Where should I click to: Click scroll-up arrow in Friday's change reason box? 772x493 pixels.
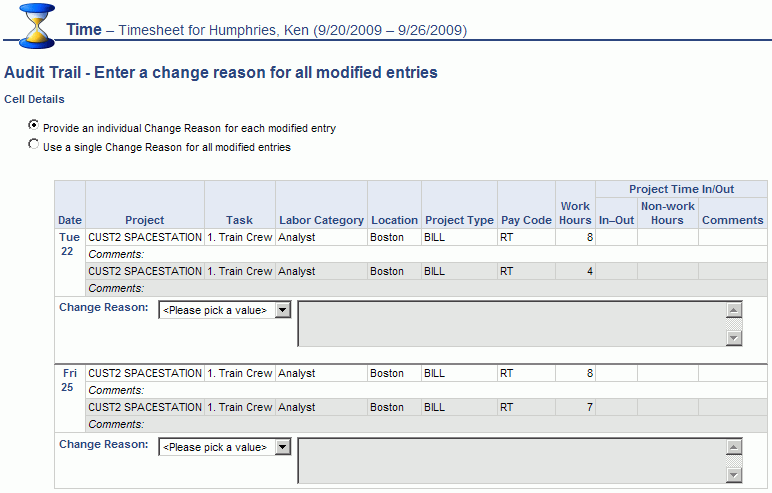pos(734,447)
